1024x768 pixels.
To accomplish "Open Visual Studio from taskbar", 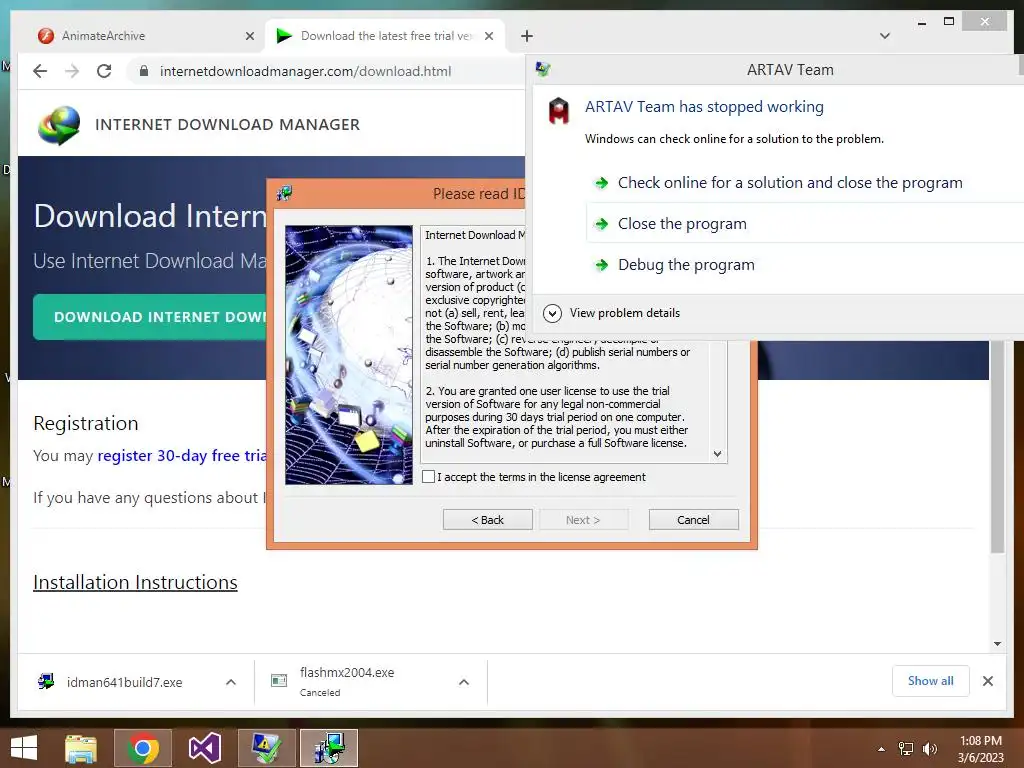I will coord(204,748).
